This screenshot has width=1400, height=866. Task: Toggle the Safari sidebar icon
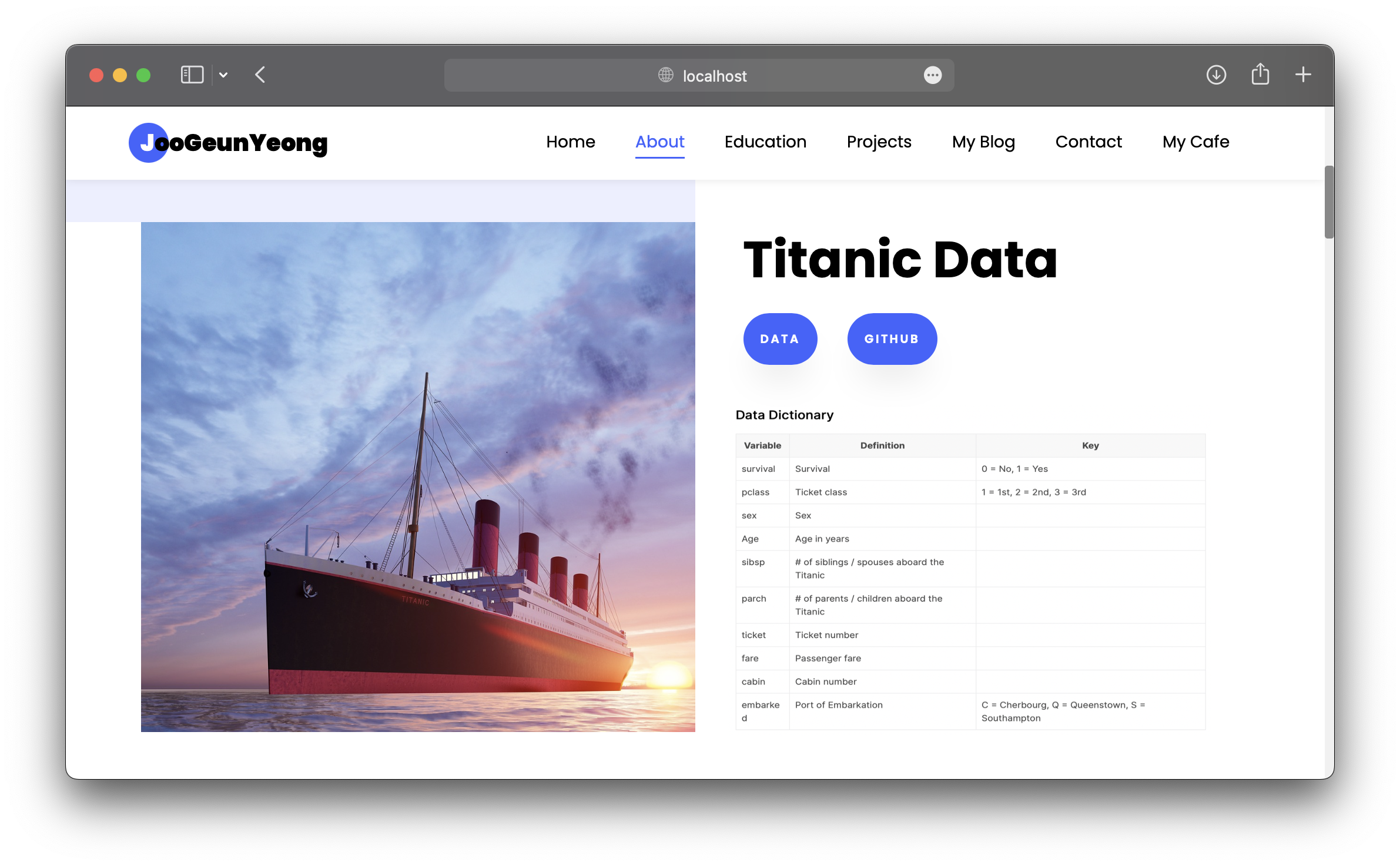pos(192,75)
